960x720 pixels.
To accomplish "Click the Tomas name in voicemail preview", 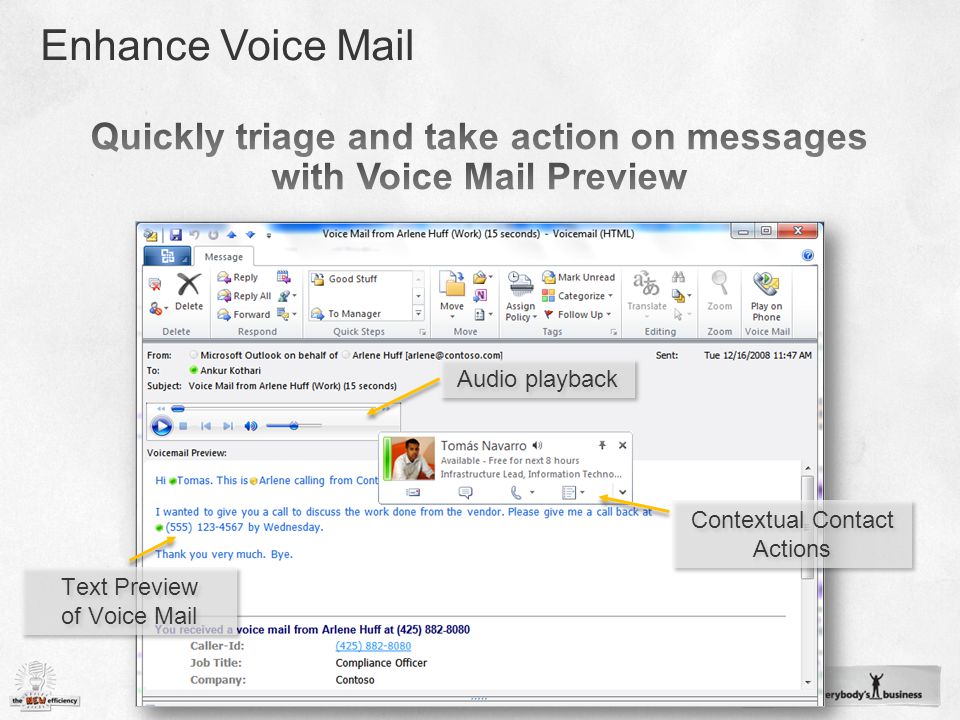I will click(x=193, y=481).
